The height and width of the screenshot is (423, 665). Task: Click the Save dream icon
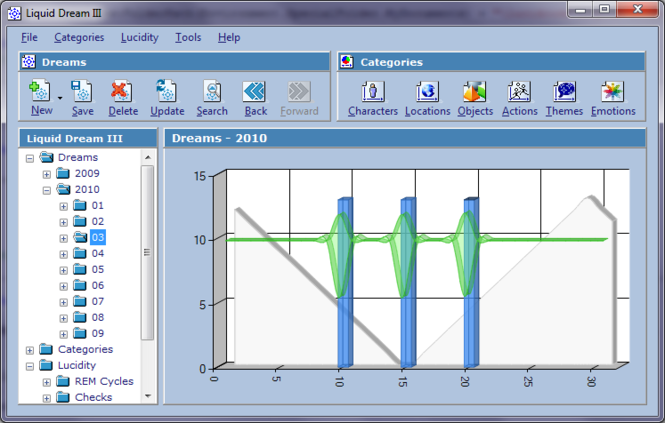click(82, 93)
